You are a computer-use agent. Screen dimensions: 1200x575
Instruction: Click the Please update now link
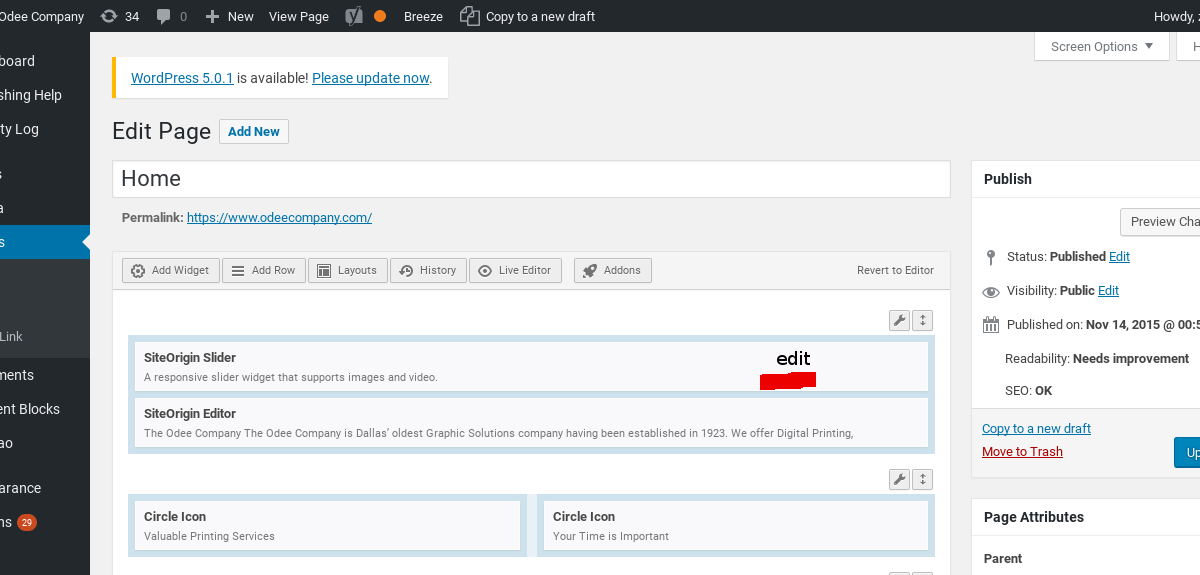click(370, 78)
